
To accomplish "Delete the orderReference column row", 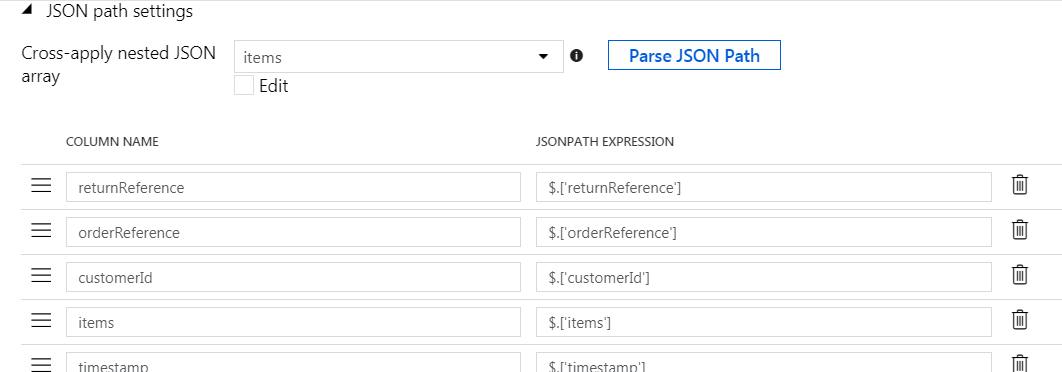I will pyautogui.click(x=1019, y=230).
